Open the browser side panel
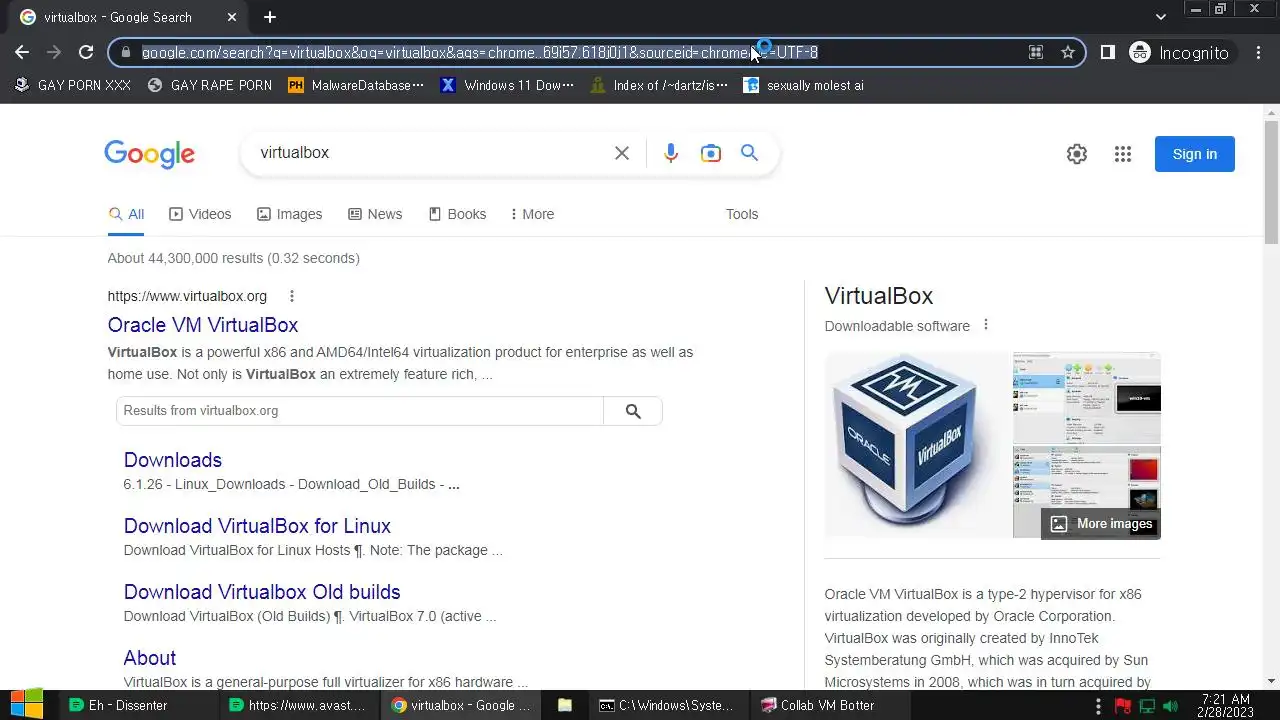The image size is (1280, 720). pos(1107,52)
